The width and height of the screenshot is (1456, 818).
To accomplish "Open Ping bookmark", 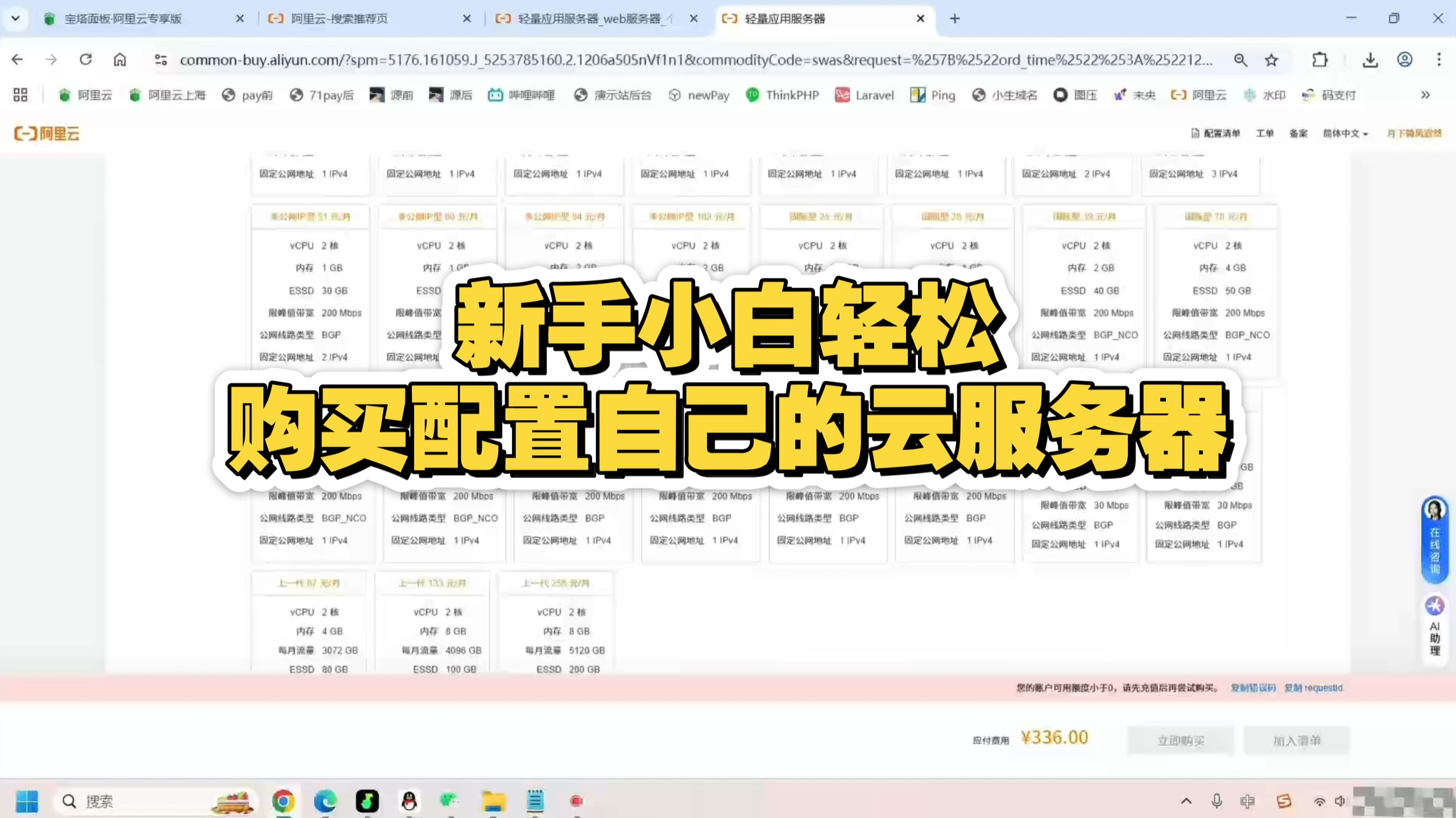I will (933, 95).
